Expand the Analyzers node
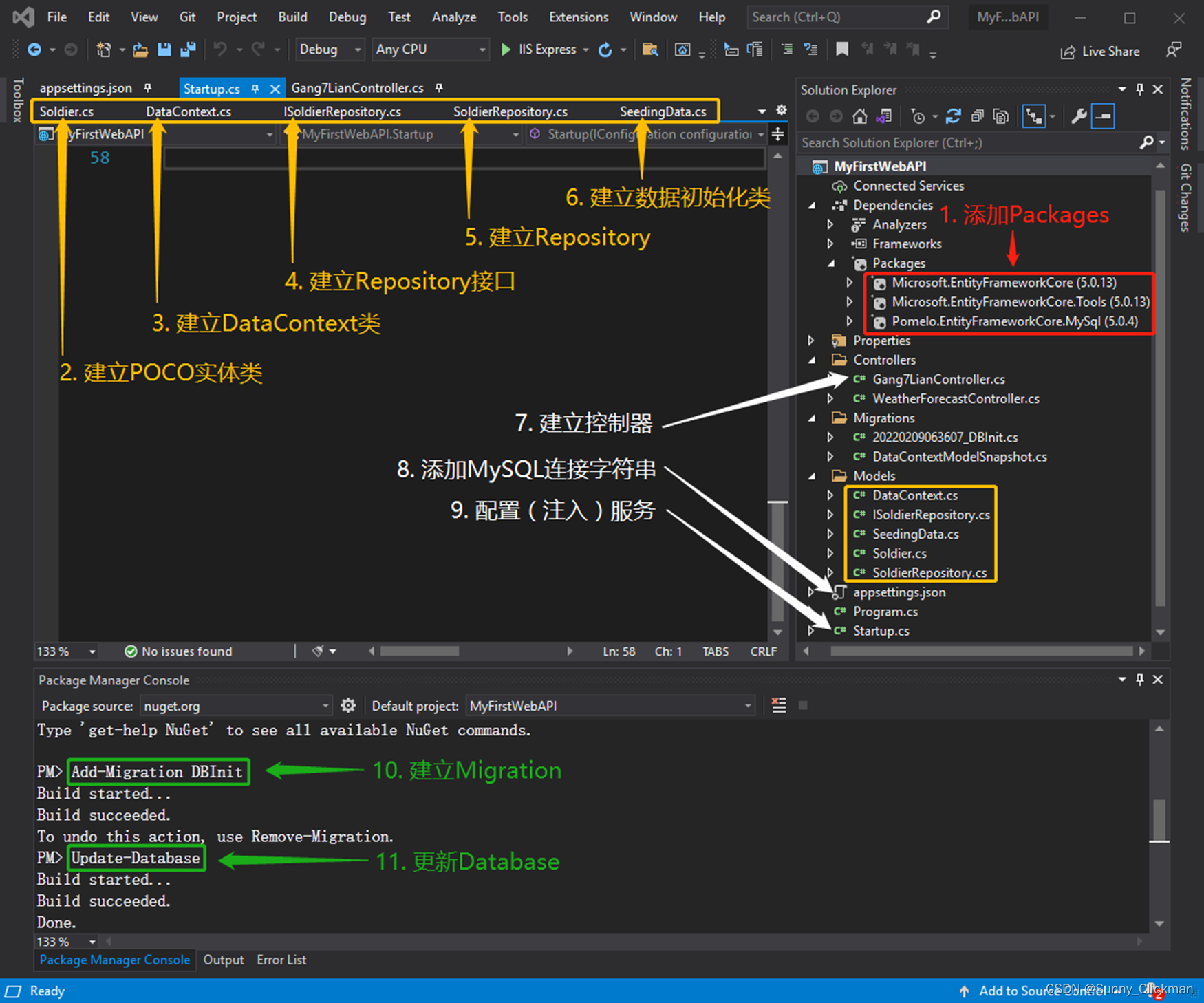This screenshot has width=1204, height=1003. (830, 224)
